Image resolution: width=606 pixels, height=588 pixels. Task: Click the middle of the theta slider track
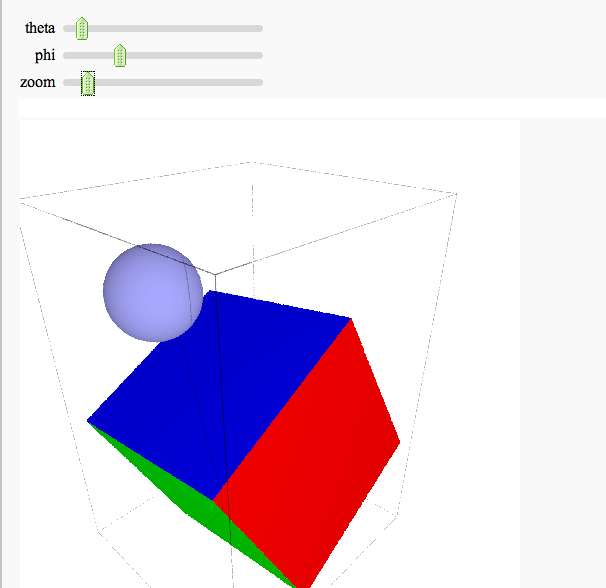[163, 29]
